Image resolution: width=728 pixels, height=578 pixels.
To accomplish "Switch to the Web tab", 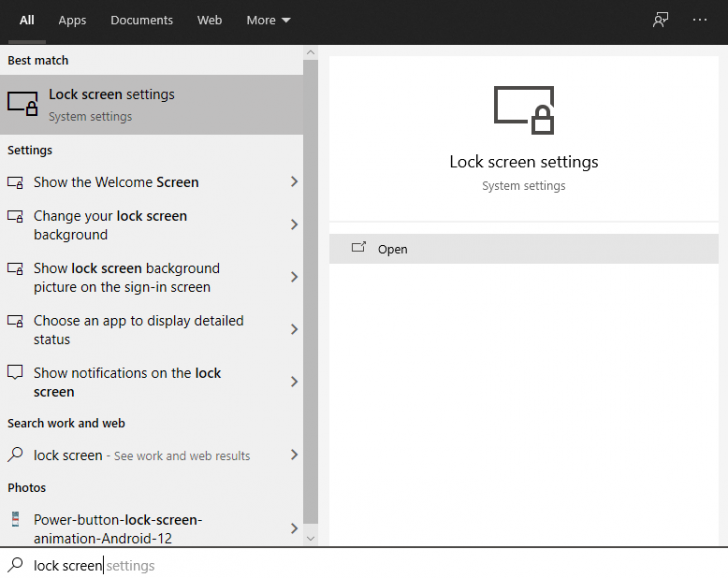I will 209,20.
